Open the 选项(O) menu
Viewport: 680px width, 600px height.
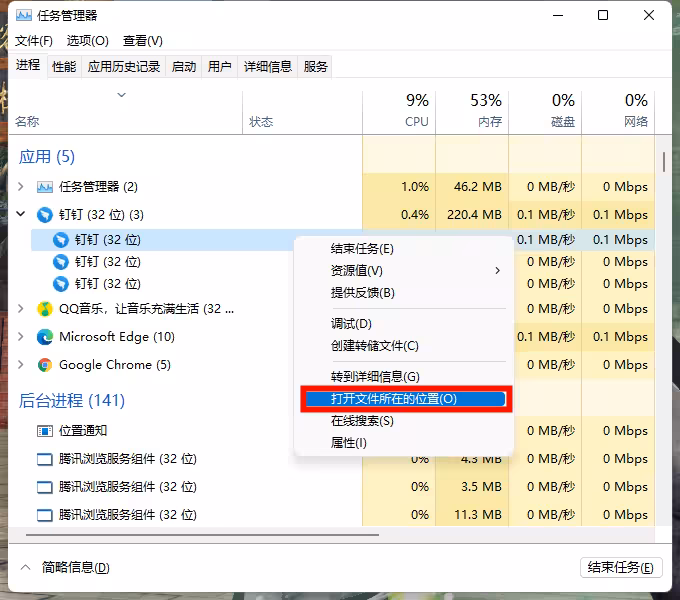point(88,41)
